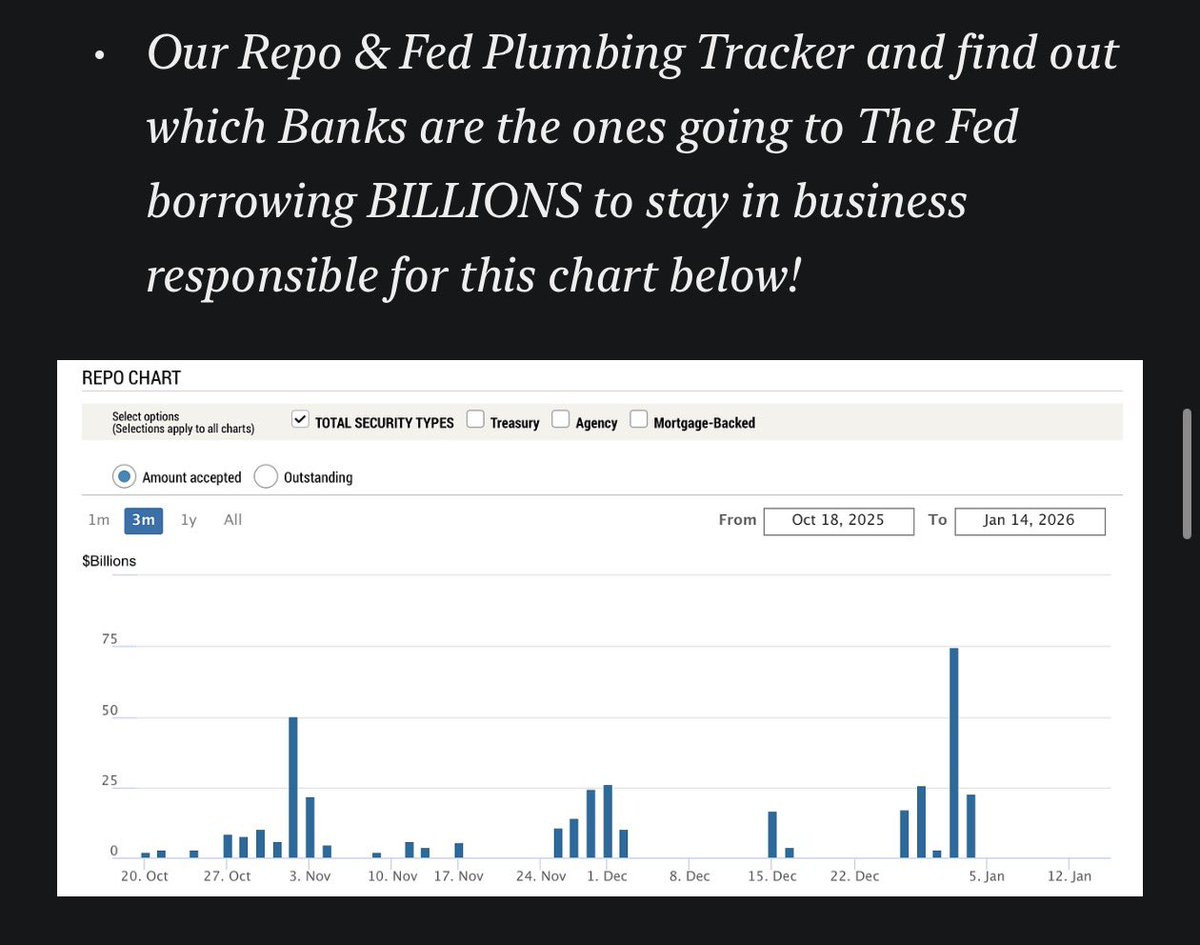Open the From date field Oct 18, 2025

(838, 521)
